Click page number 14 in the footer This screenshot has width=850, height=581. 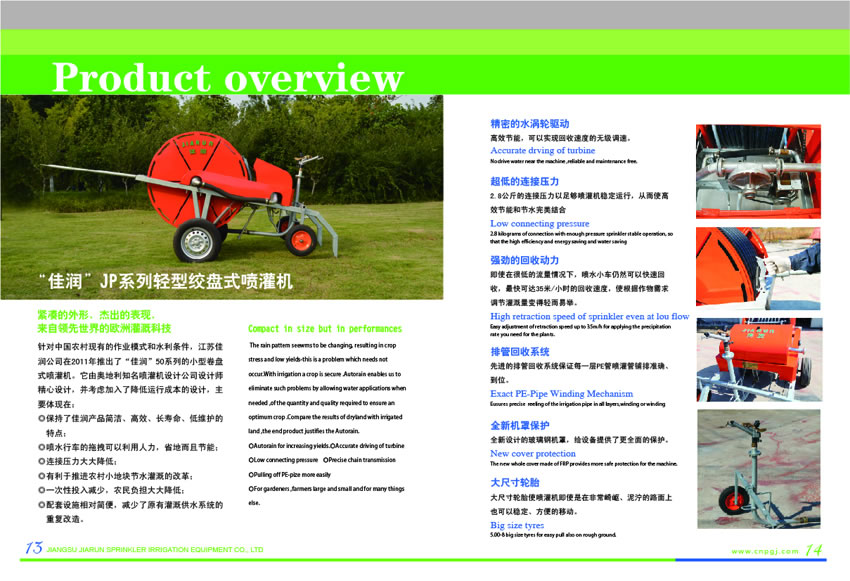pos(814,550)
